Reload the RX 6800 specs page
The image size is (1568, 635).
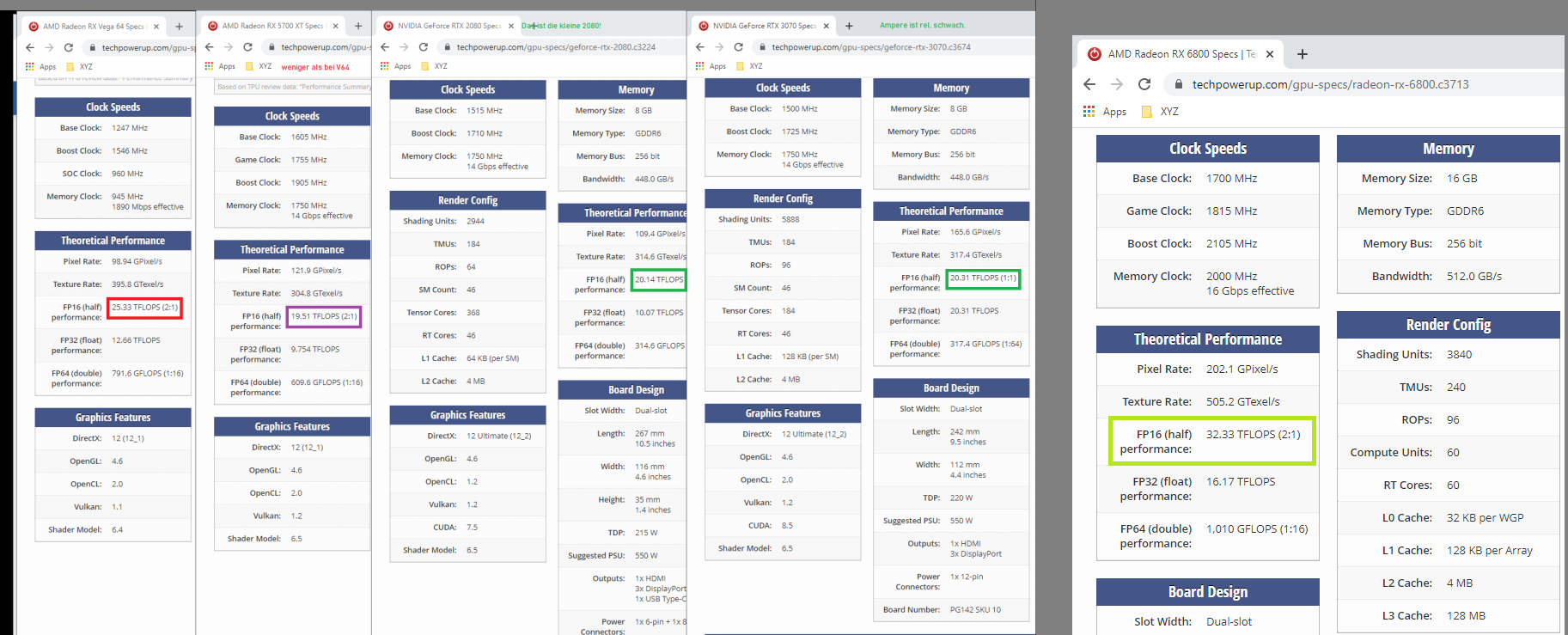coord(1144,84)
